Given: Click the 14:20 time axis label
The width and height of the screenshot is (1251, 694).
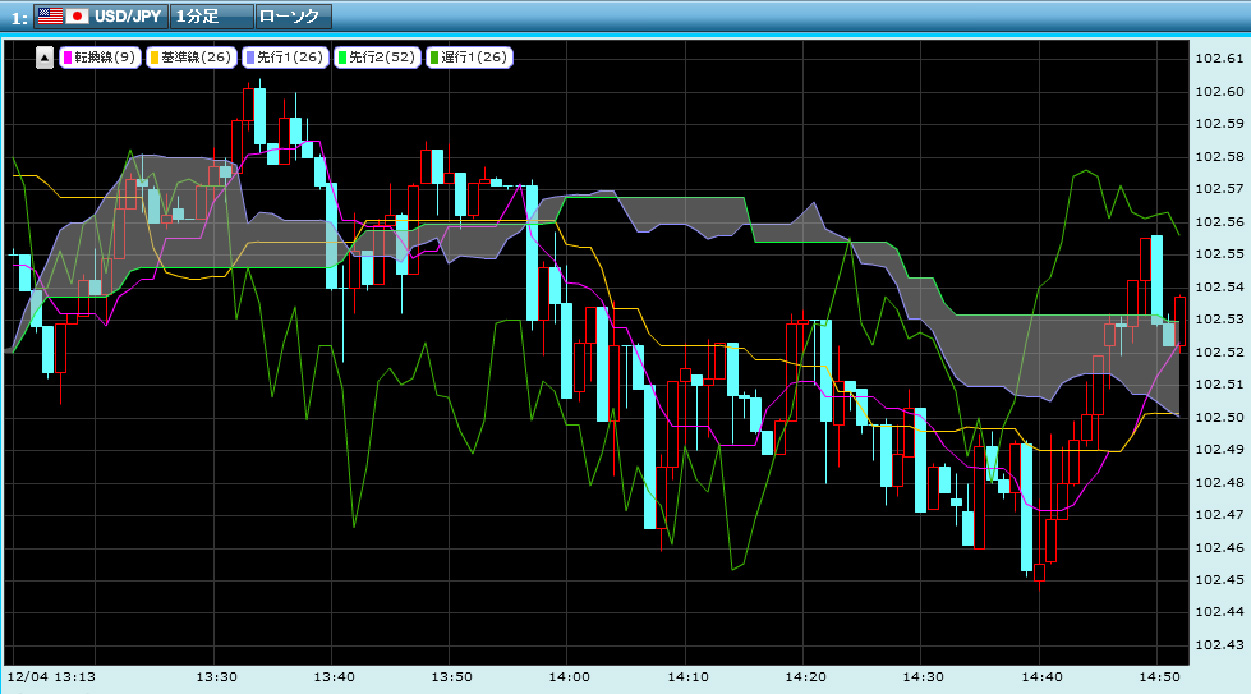Looking at the screenshot, I should (x=805, y=677).
